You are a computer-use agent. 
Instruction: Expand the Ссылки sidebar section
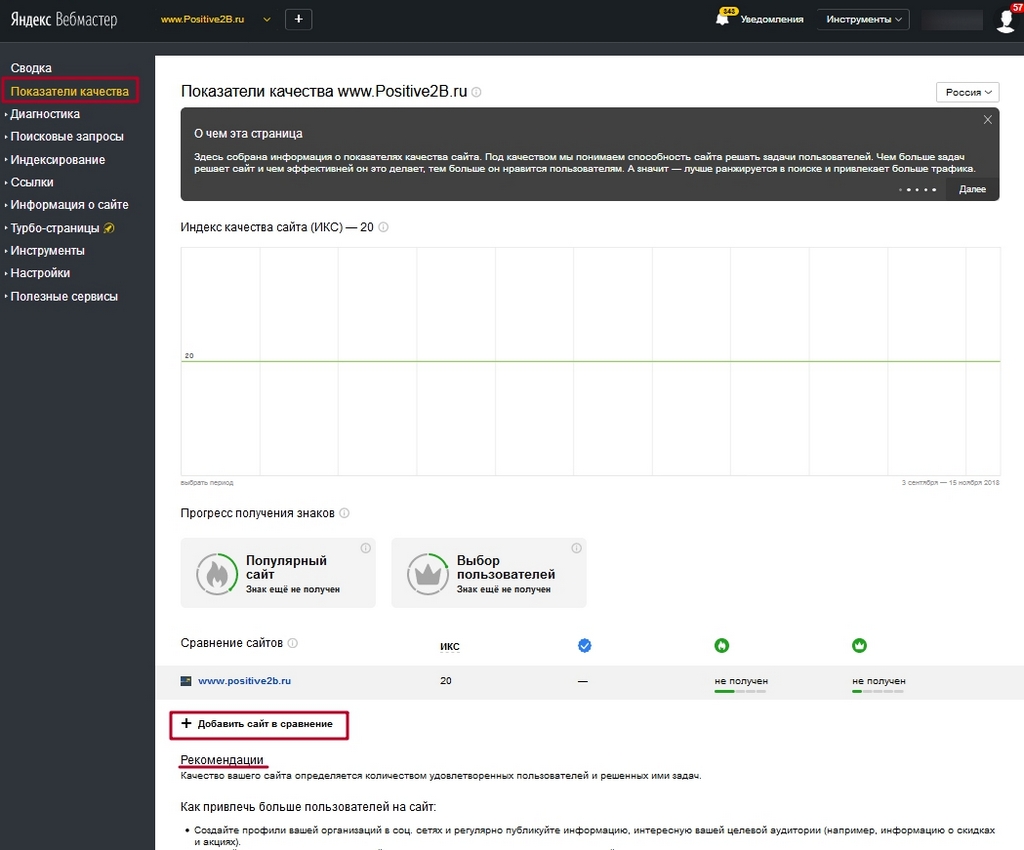click(32, 182)
